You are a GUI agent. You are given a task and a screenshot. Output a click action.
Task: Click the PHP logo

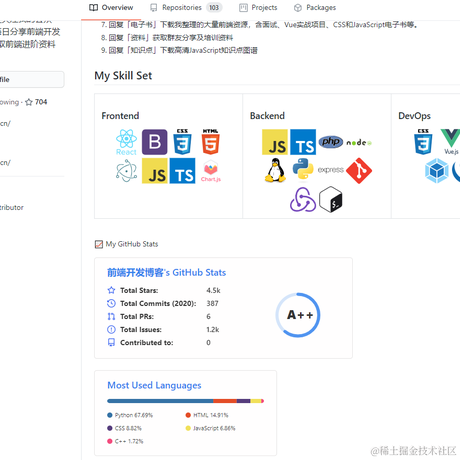pos(331,142)
